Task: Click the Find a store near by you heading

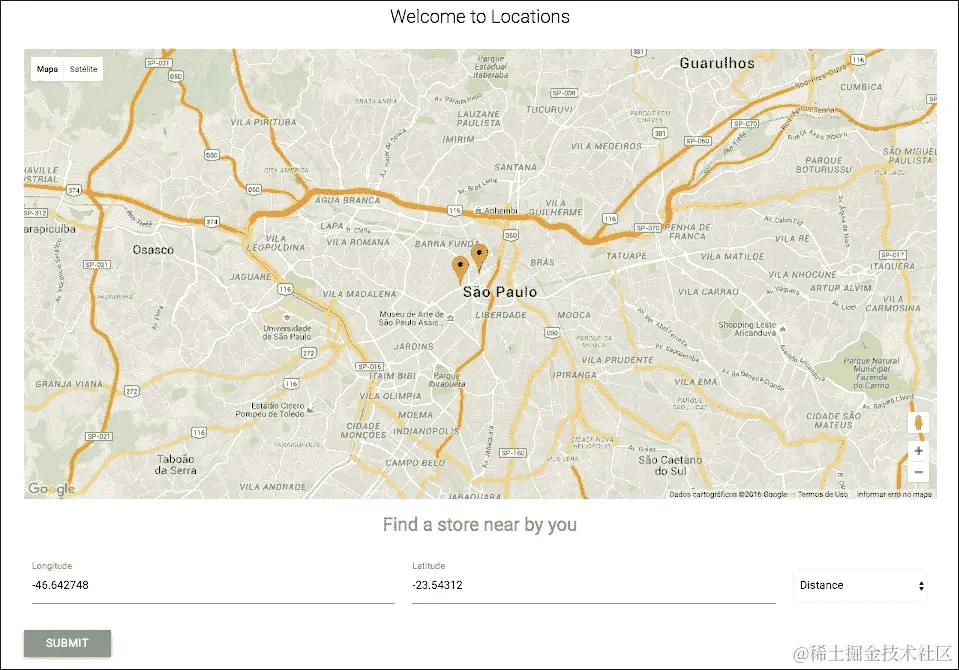Action: coord(480,524)
